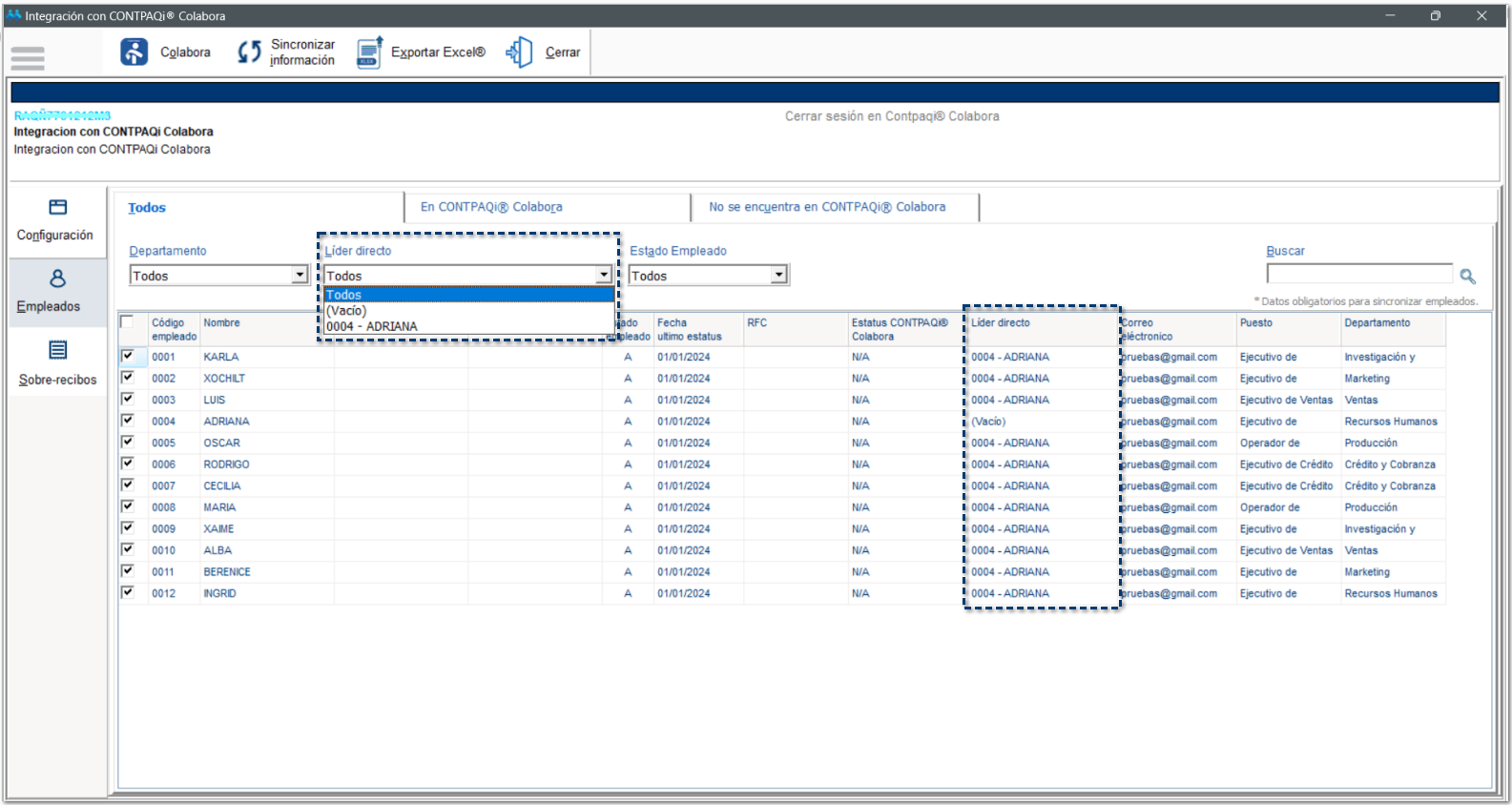Select Empleados in the sidebar
Image resolution: width=1512 pixels, height=805 pixels.
tap(57, 291)
